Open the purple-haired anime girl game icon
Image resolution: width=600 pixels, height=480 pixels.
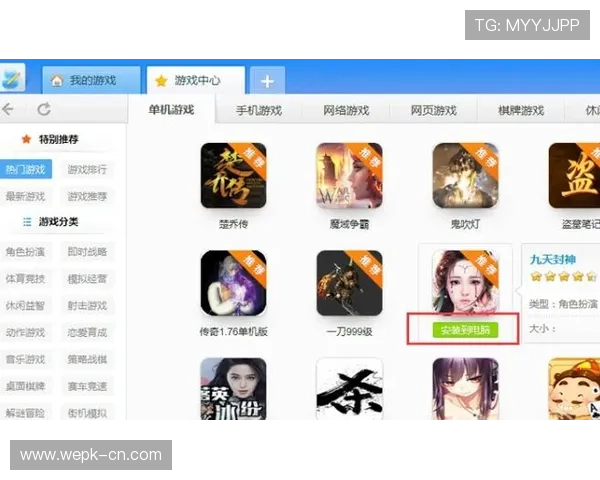[465, 389]
